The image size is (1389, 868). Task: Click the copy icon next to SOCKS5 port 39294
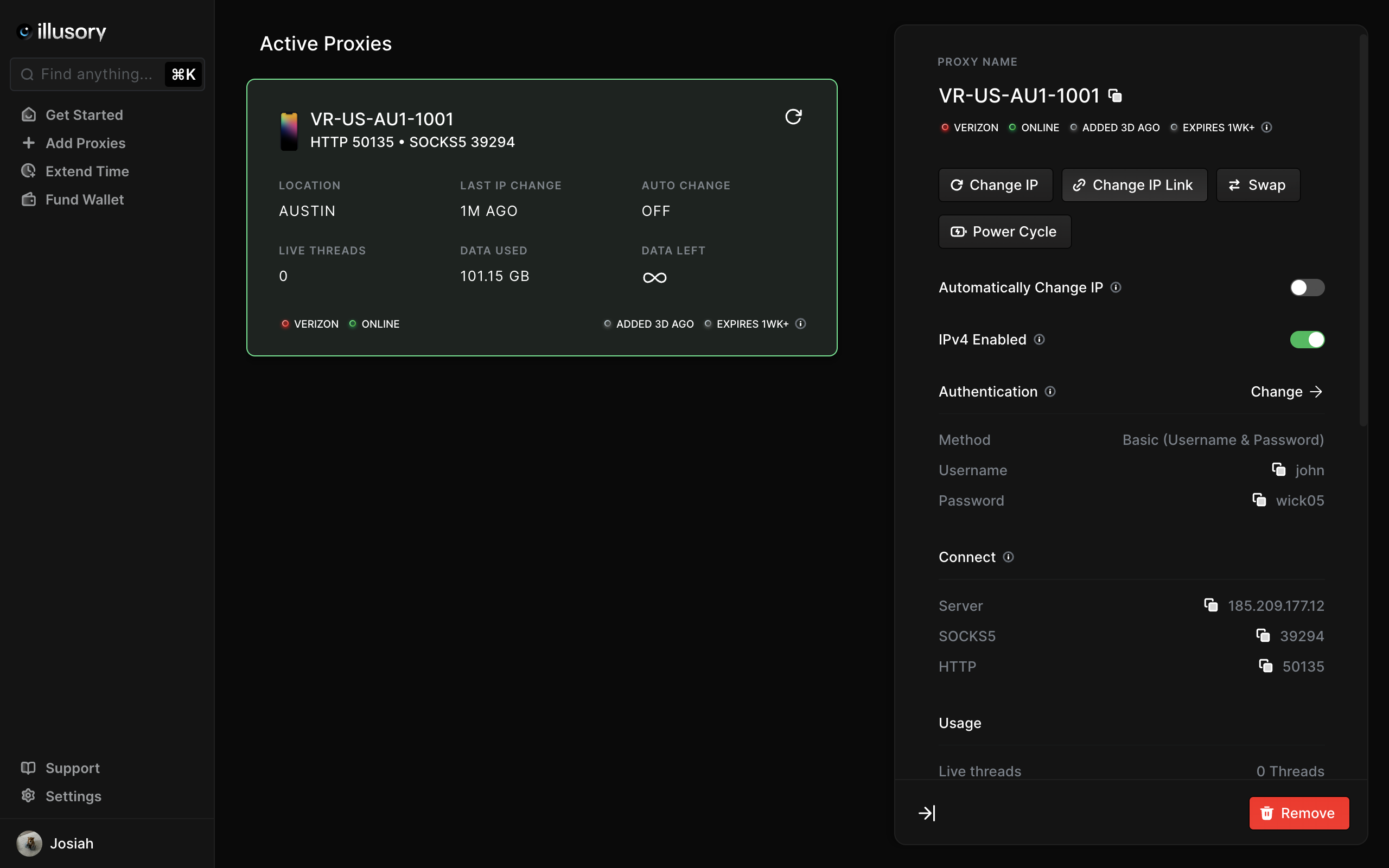pos(1263,635)
